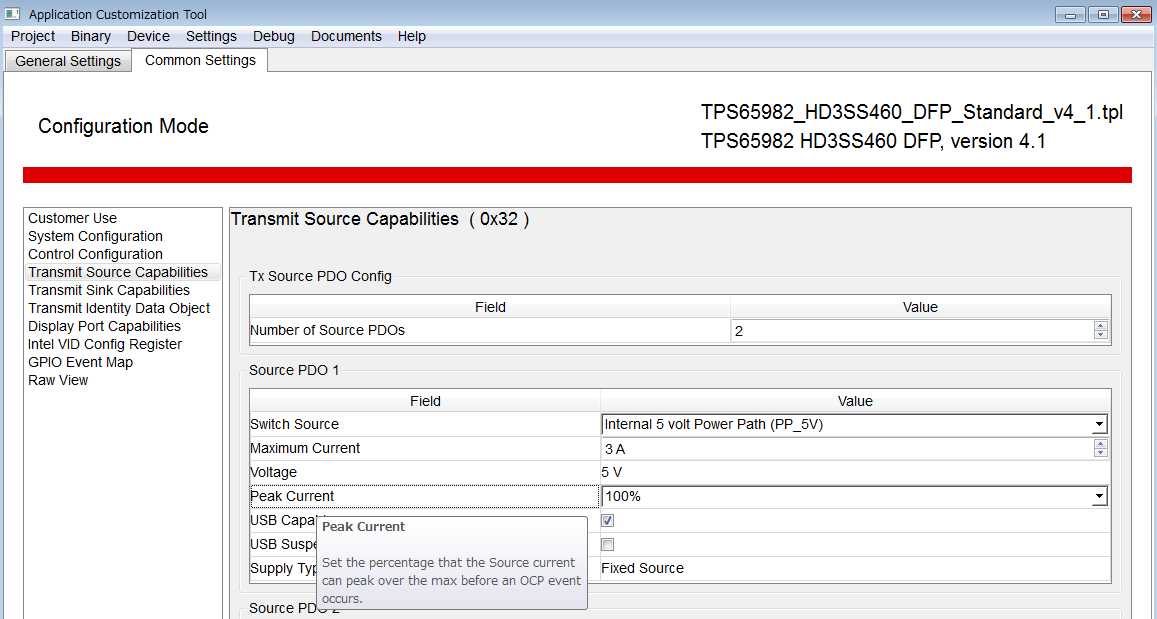The width and height of the screenshot is (1157, 619).
Task: Minimize the Application Customization Tool window
Action: tap(1070, 15)
